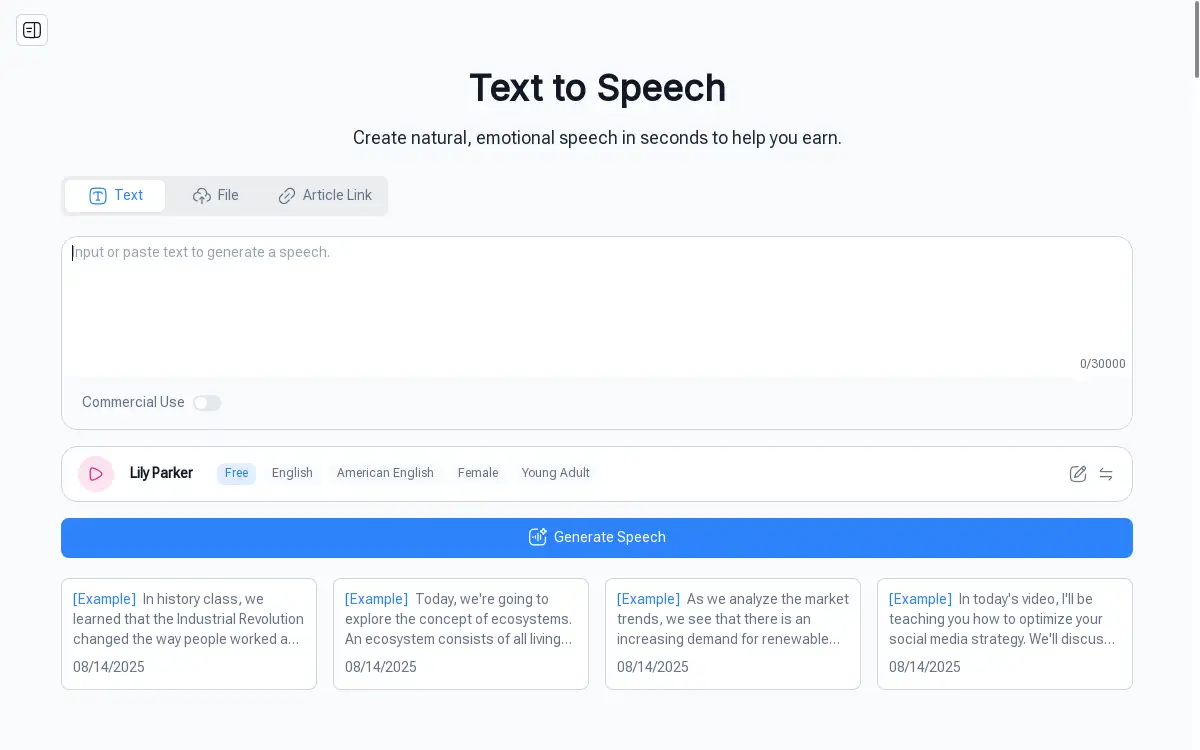1200x750 pixels.
Task: Open voice settings via the pencil edit icon
Action: (x=1078, y=474)
